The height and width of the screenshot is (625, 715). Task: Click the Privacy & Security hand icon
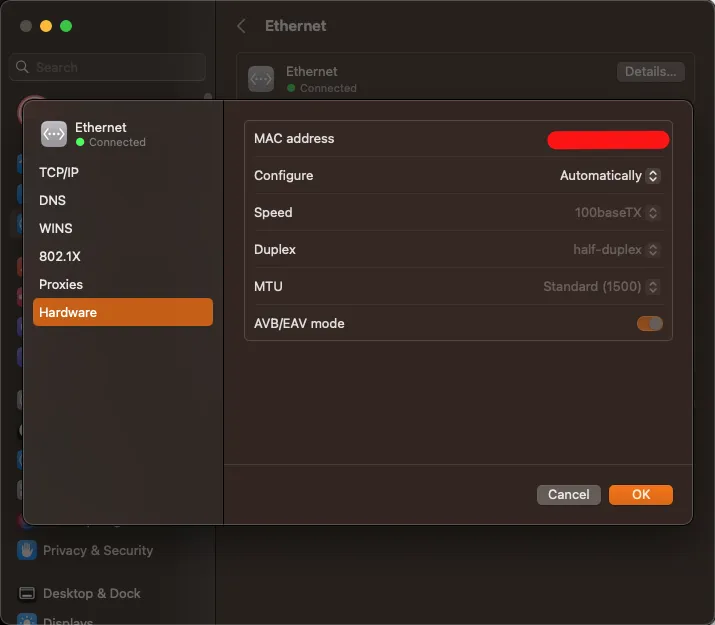tap(26, 550)
